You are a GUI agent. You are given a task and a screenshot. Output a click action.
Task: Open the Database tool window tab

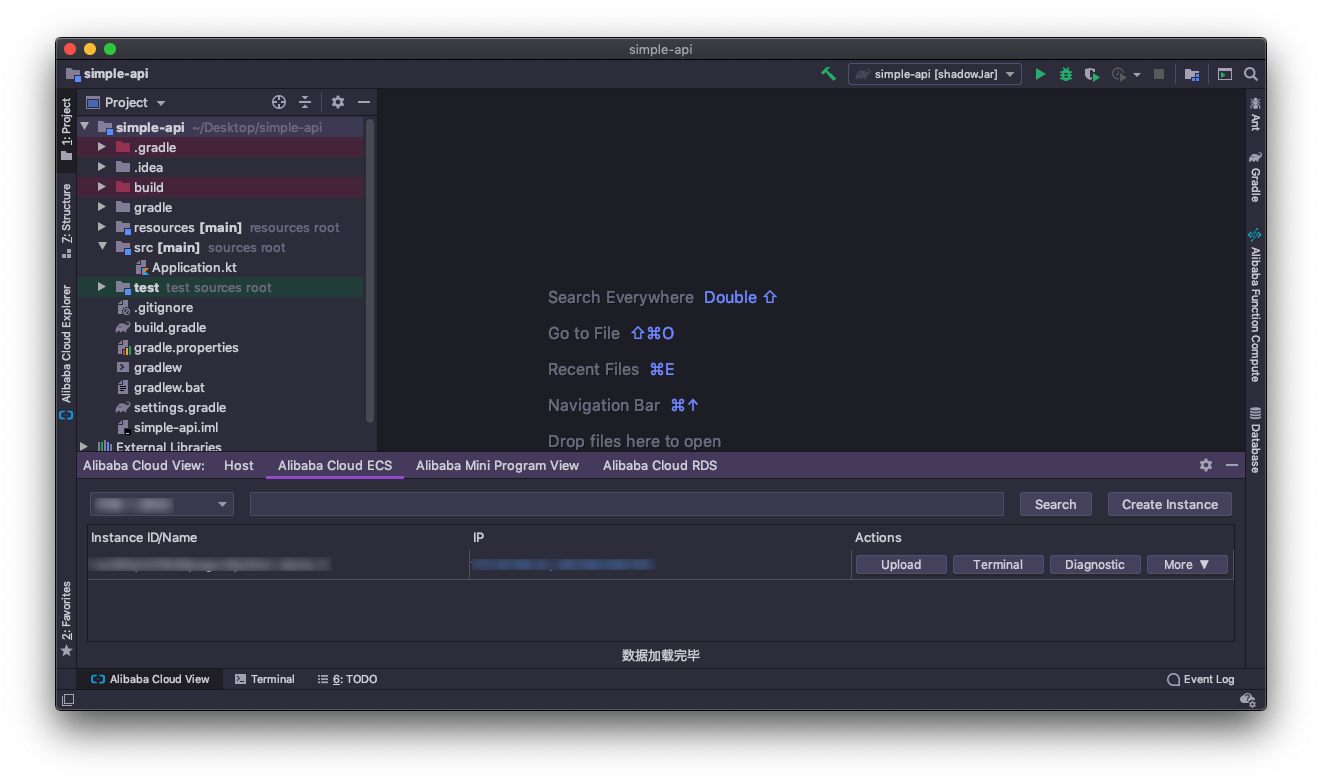(1255, 440)
